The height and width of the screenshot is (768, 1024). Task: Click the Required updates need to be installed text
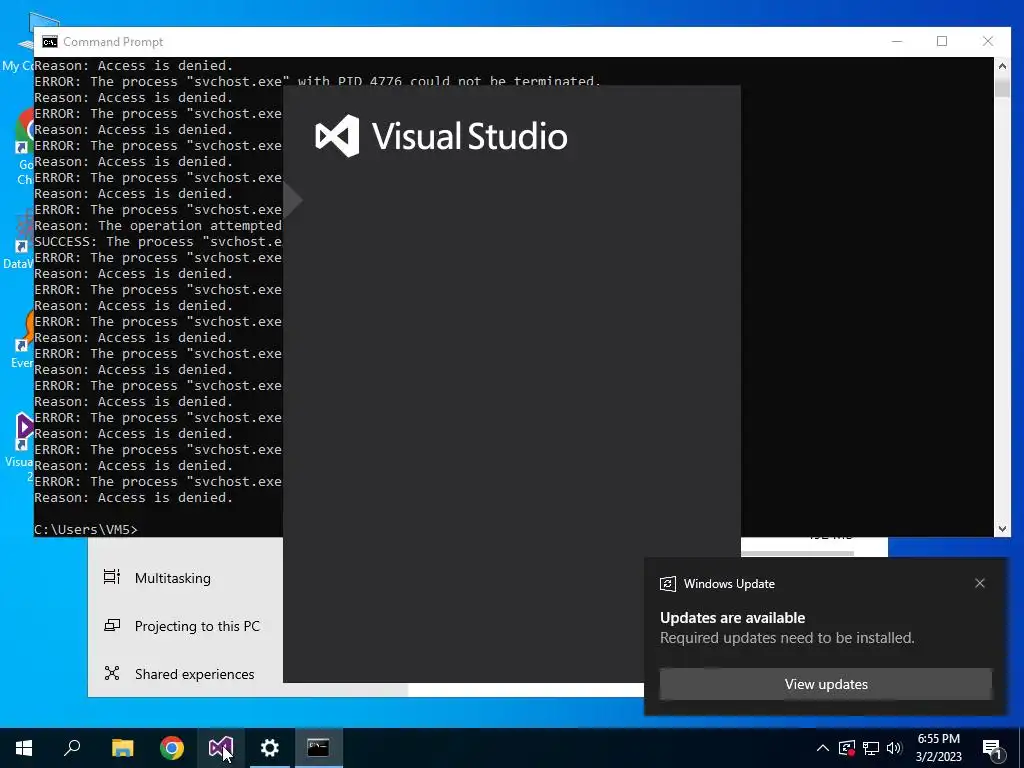[x=787, y=638]
